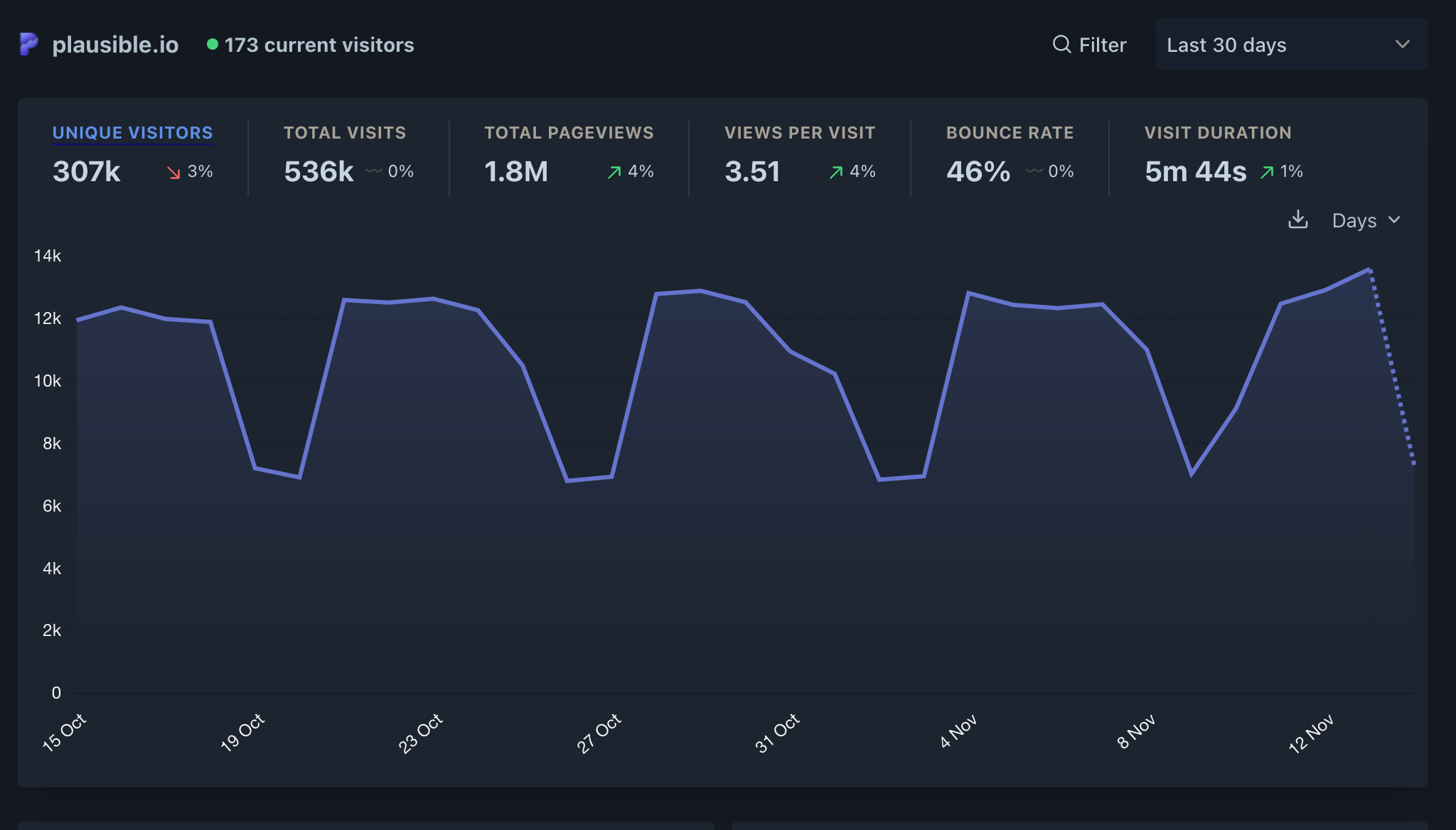Click the red down arrow next to 3%
This screenshot has height=830, width=1456.
tap(173, 172)
